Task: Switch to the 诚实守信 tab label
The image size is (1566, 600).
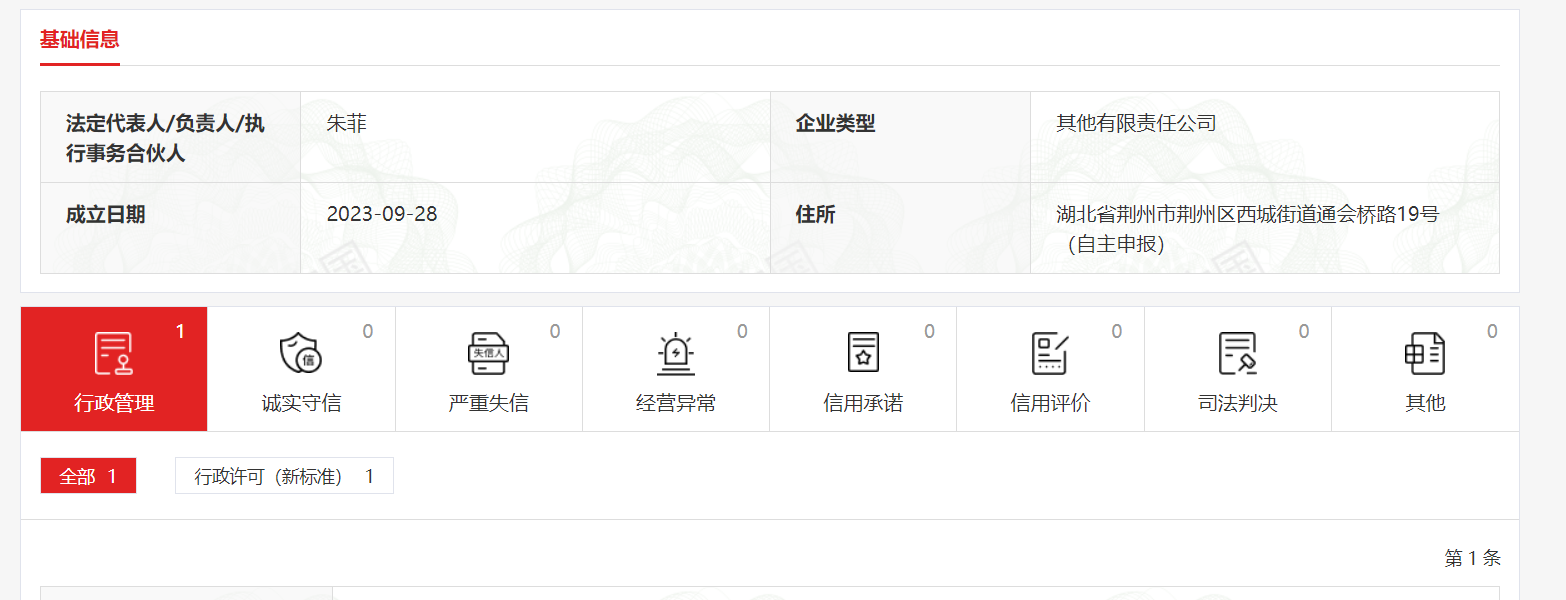Action: tap(301, 404)
